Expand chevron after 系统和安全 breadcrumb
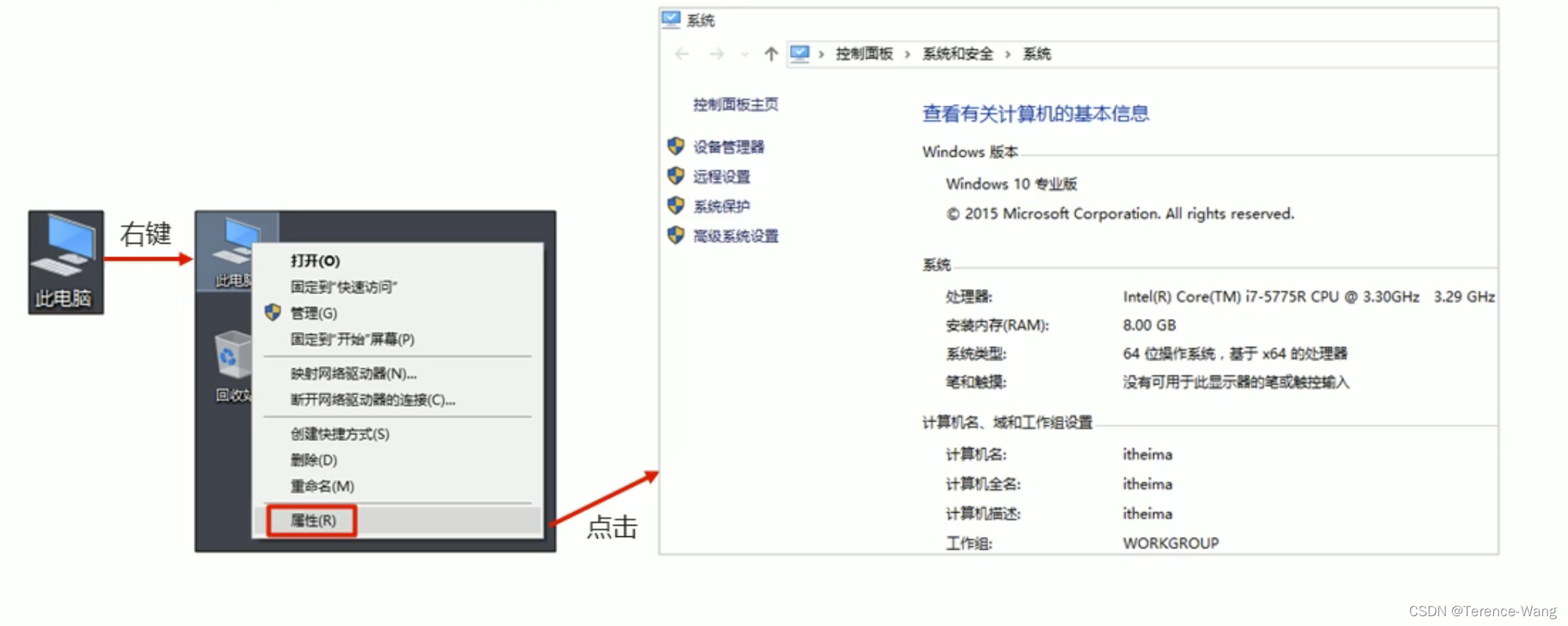1568x626 pixels. 1007,54
